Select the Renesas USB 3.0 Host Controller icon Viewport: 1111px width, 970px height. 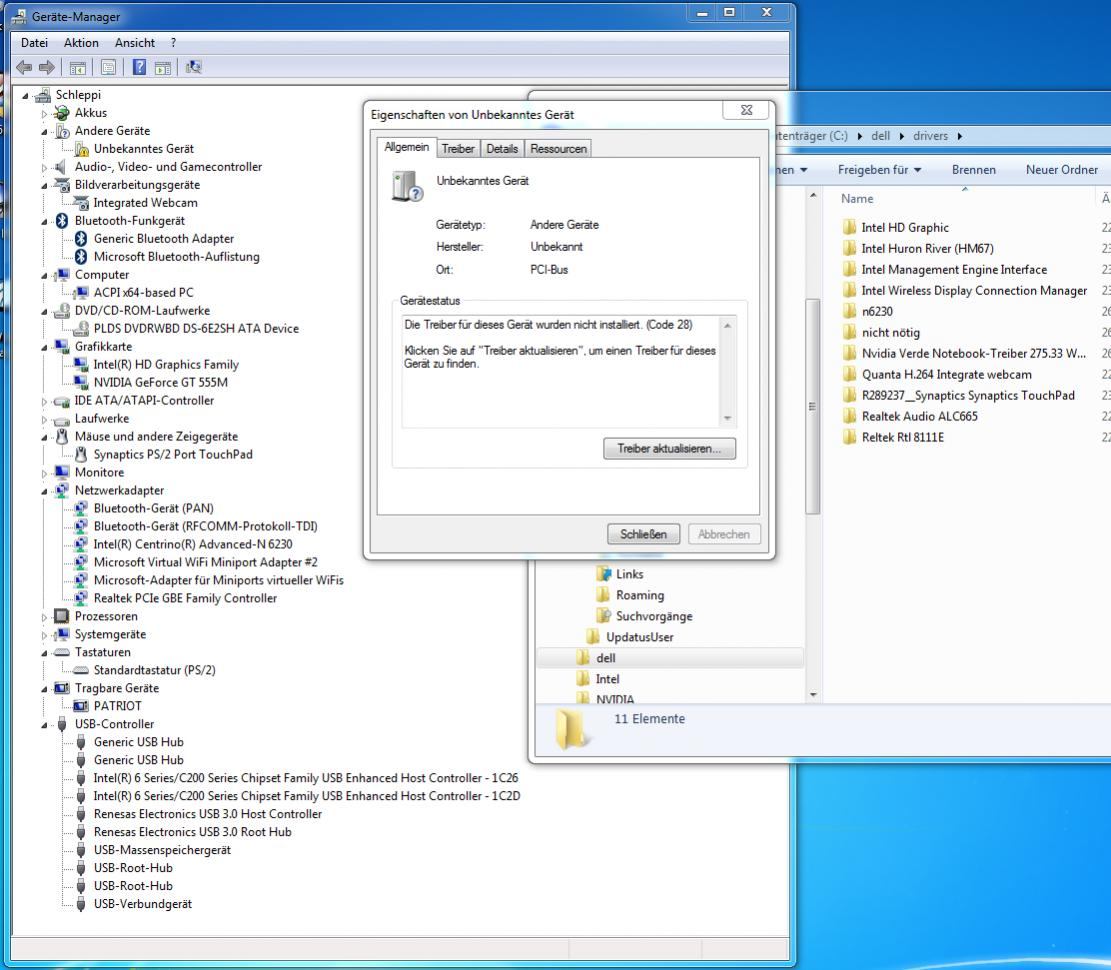pos(81,813)
